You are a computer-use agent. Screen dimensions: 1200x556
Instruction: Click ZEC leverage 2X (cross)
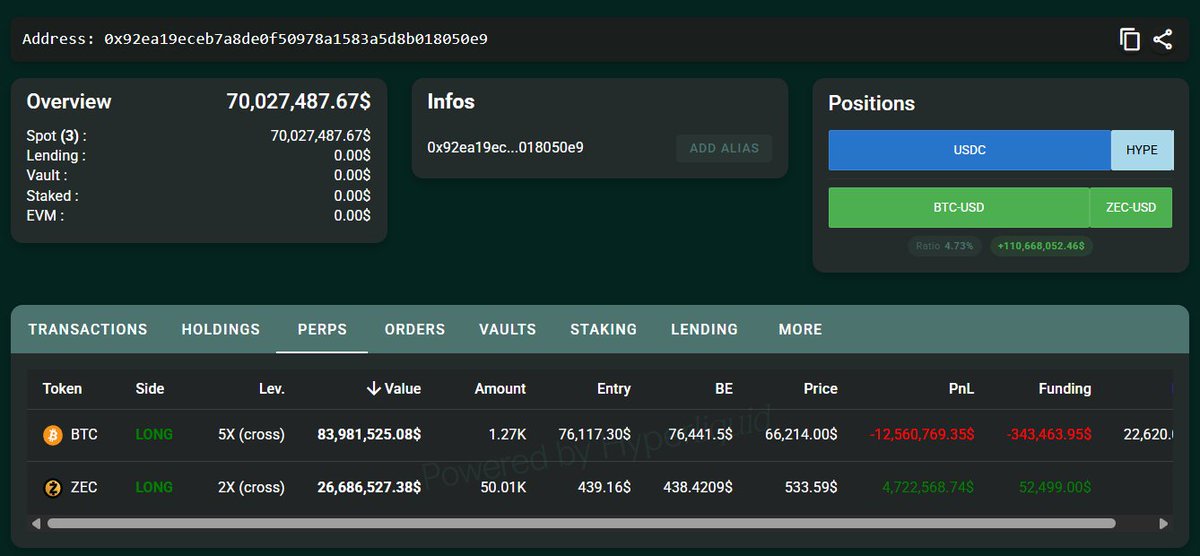point(251,488)
